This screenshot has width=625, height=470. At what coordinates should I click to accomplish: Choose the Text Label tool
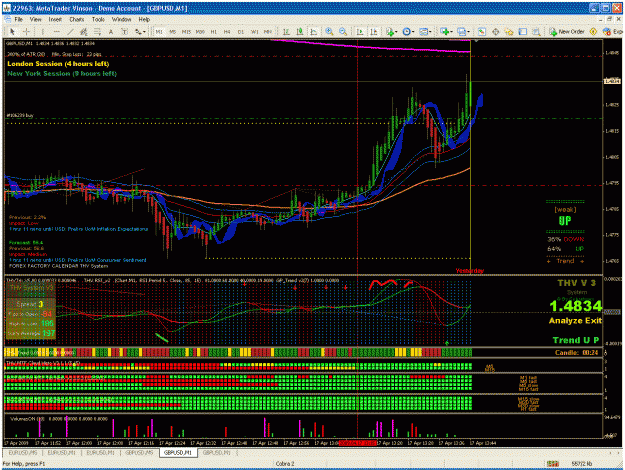click(x=124, y=32)
